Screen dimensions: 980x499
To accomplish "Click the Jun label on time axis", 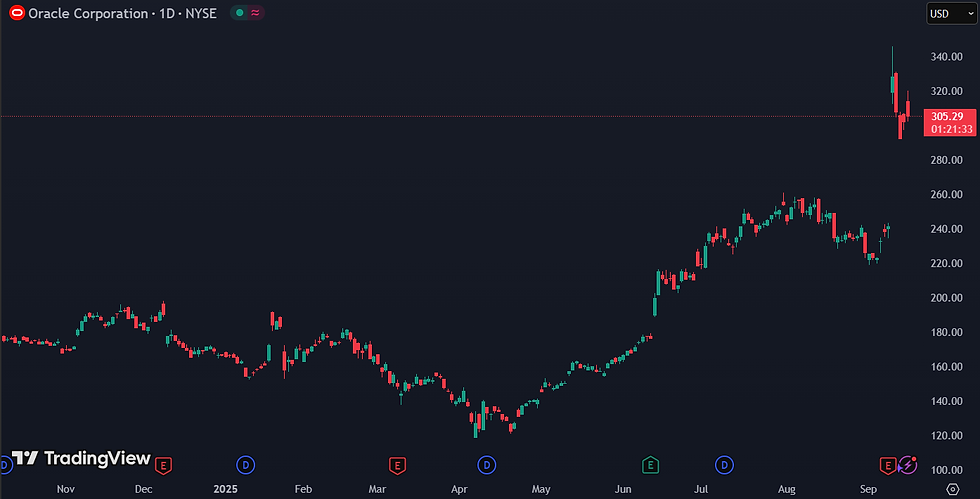I will click(623, 489).
